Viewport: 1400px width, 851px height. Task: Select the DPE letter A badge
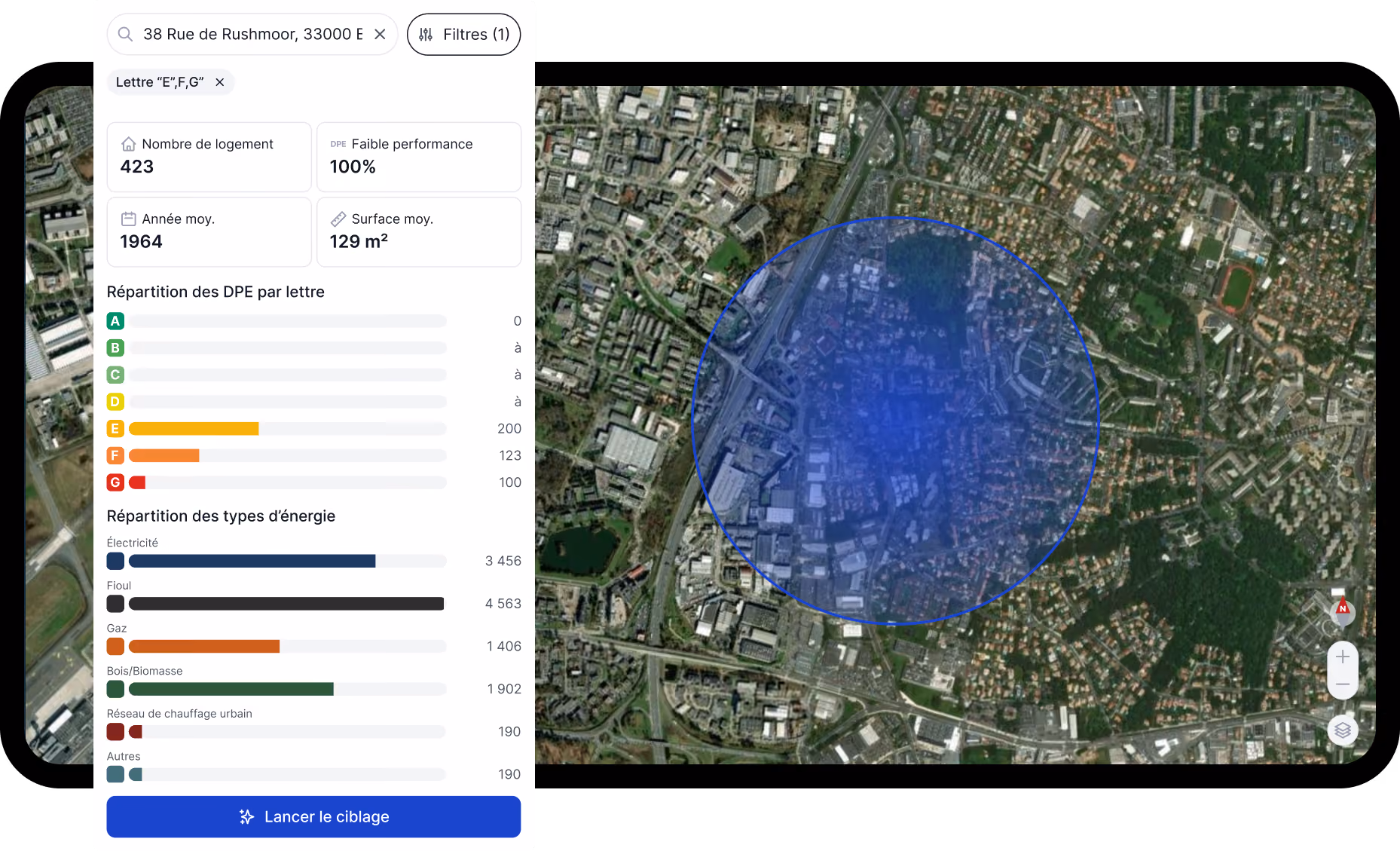coord(115,321)
